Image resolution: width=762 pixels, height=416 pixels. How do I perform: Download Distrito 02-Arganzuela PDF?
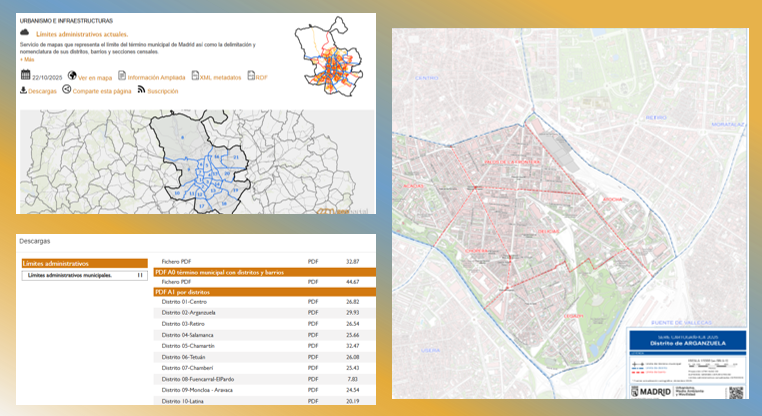(x=265, y=312)
